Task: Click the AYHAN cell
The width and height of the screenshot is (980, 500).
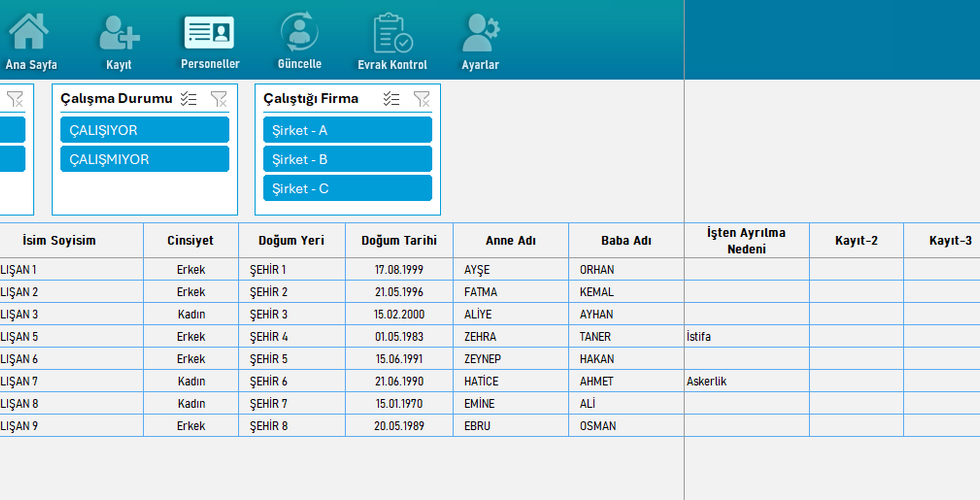Action: click(x=626, y=314)
